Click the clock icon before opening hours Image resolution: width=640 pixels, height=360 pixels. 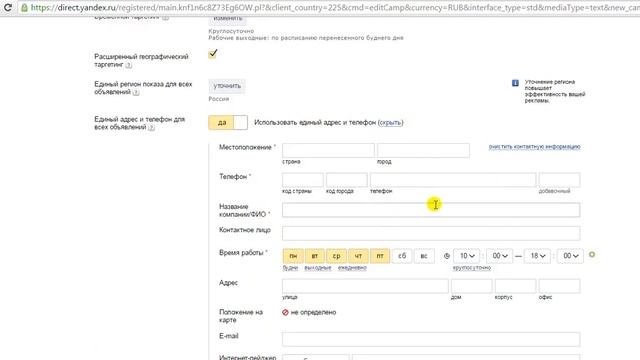point(447,256)
